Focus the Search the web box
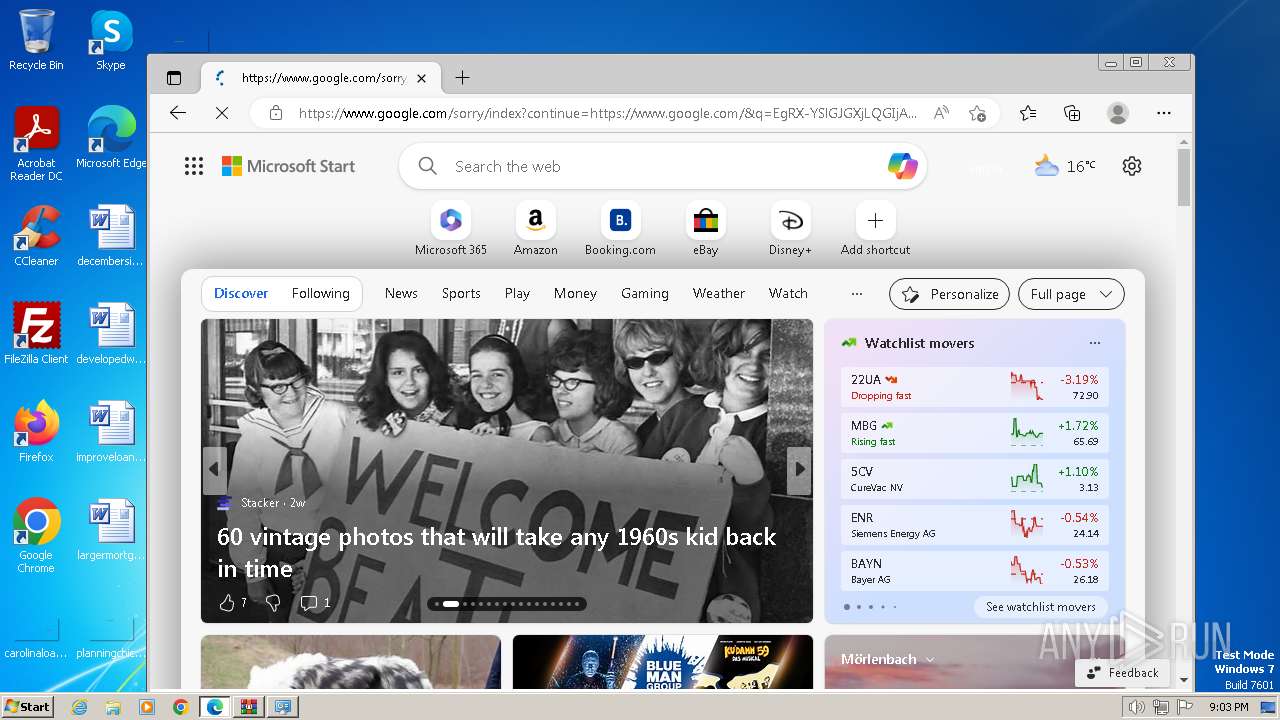This screenshot has height=720, width=1280. tap(662, 166)
